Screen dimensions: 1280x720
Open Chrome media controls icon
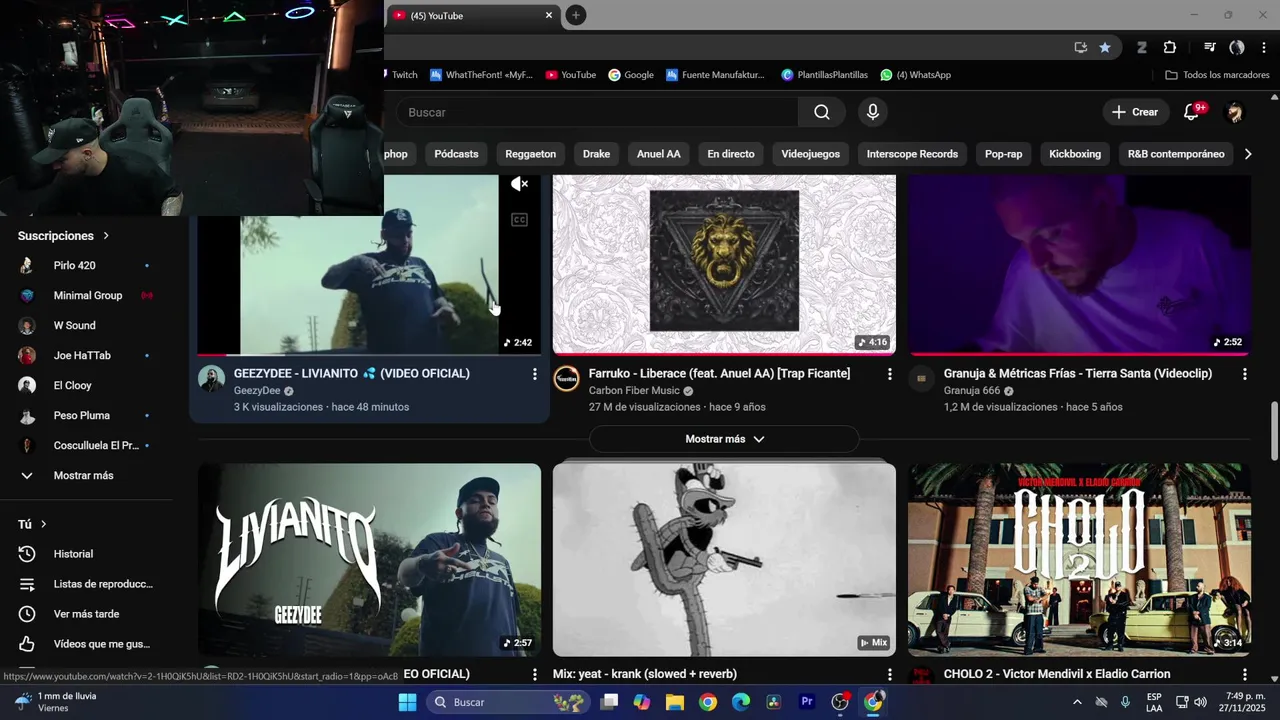(1209, 47)
